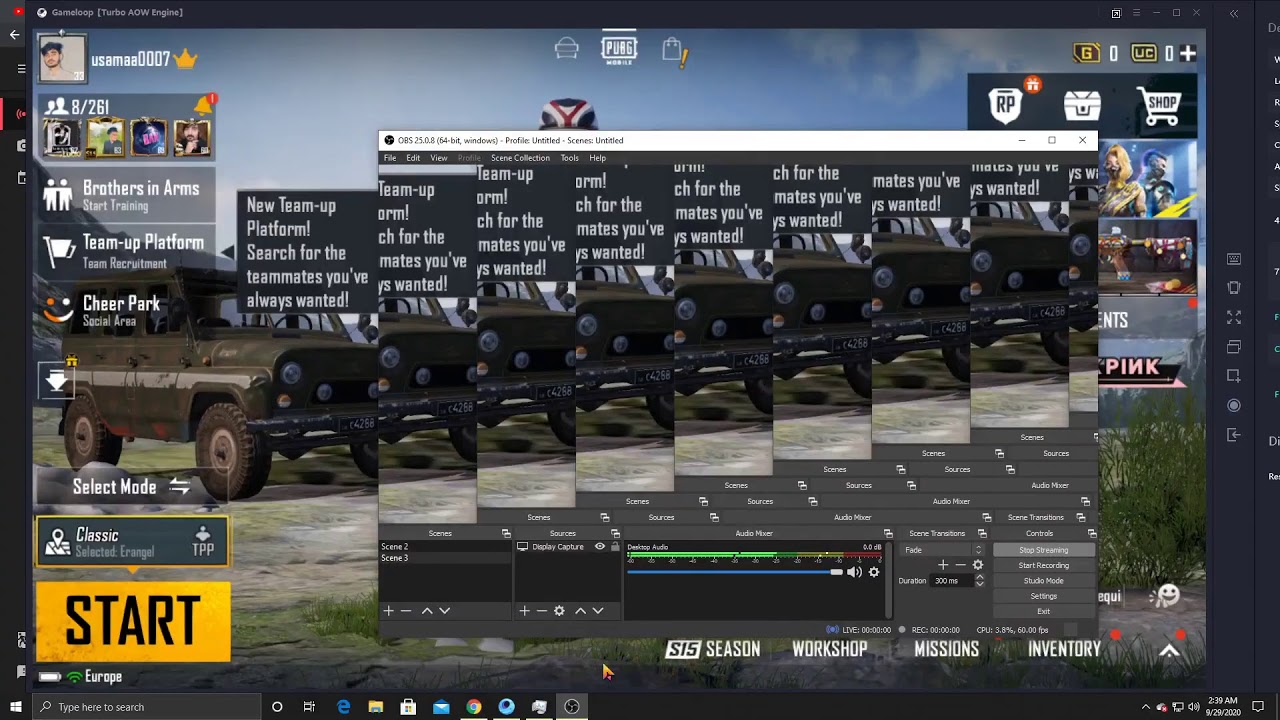Image resolution: width=1280 pixels, height=720 pixels.
Task: Decrease transition Duration with down arrow
Action: [979, 583]
